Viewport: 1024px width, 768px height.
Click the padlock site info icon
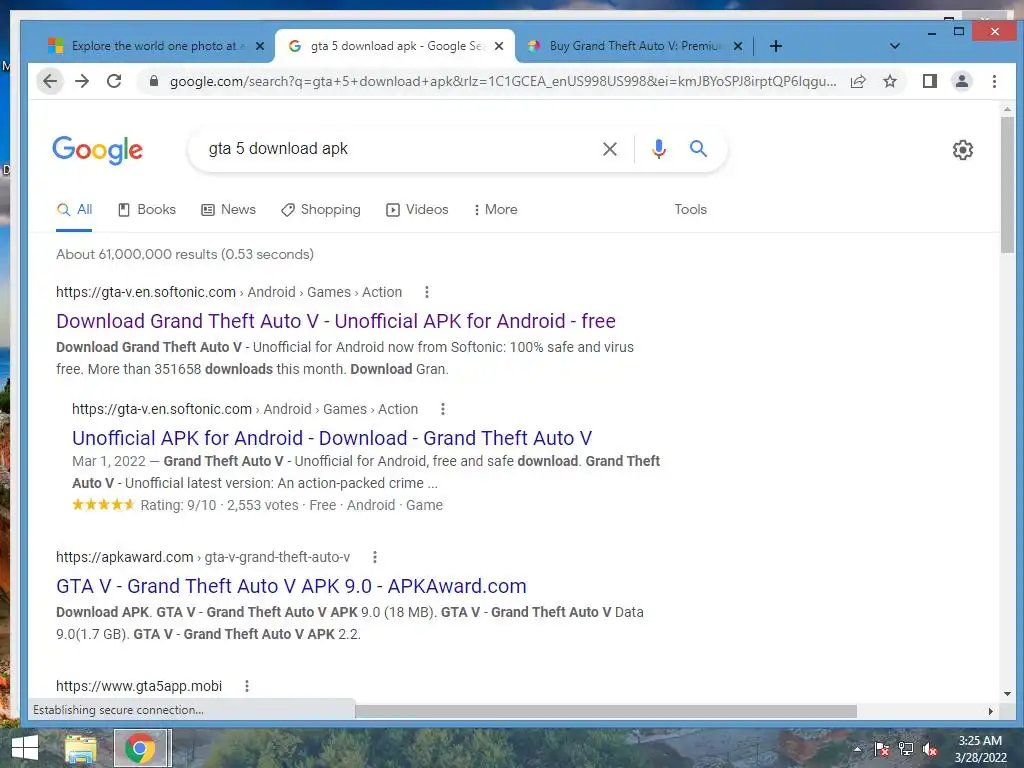[154, 81]
